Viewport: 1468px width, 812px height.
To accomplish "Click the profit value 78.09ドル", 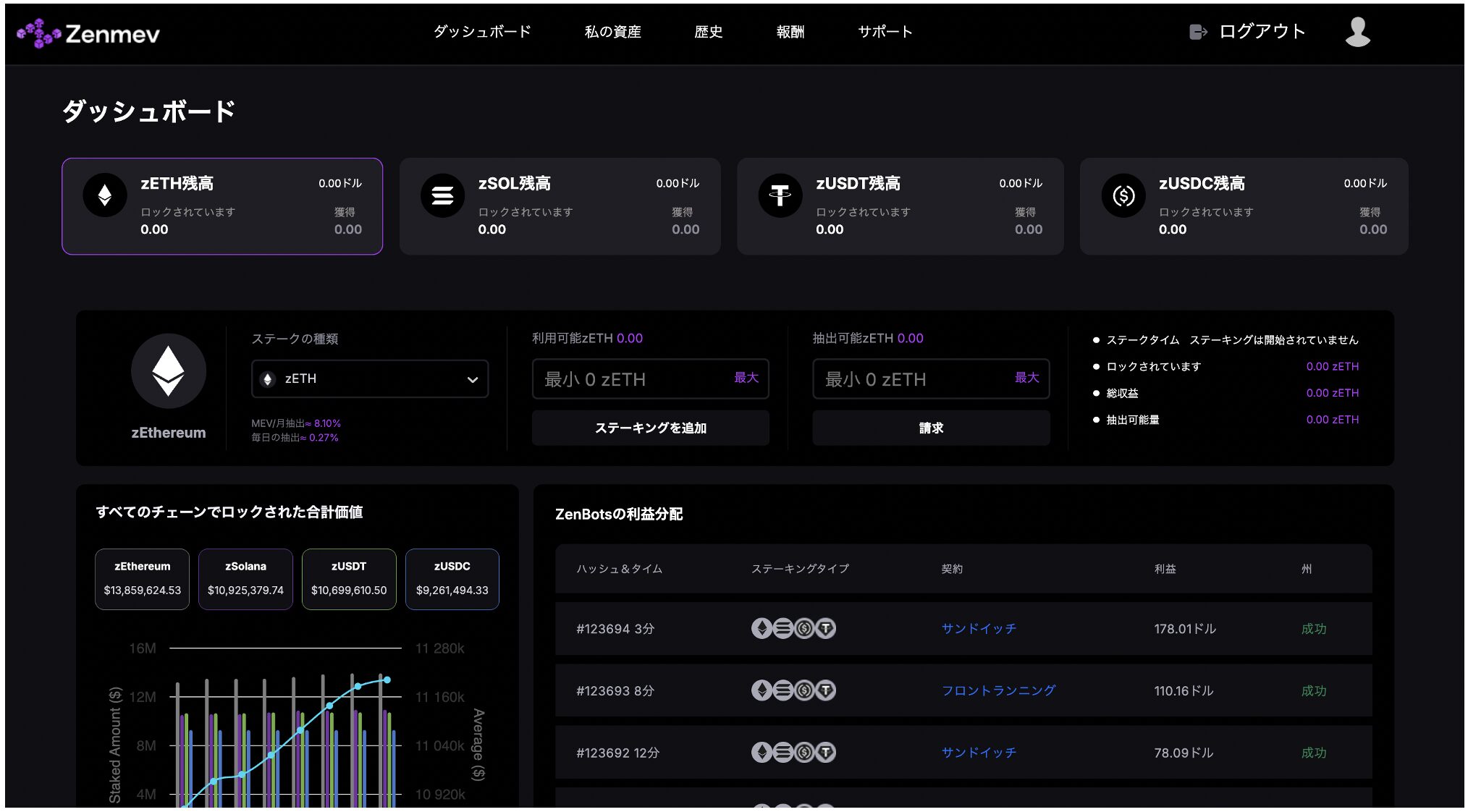I will 1184,753.
